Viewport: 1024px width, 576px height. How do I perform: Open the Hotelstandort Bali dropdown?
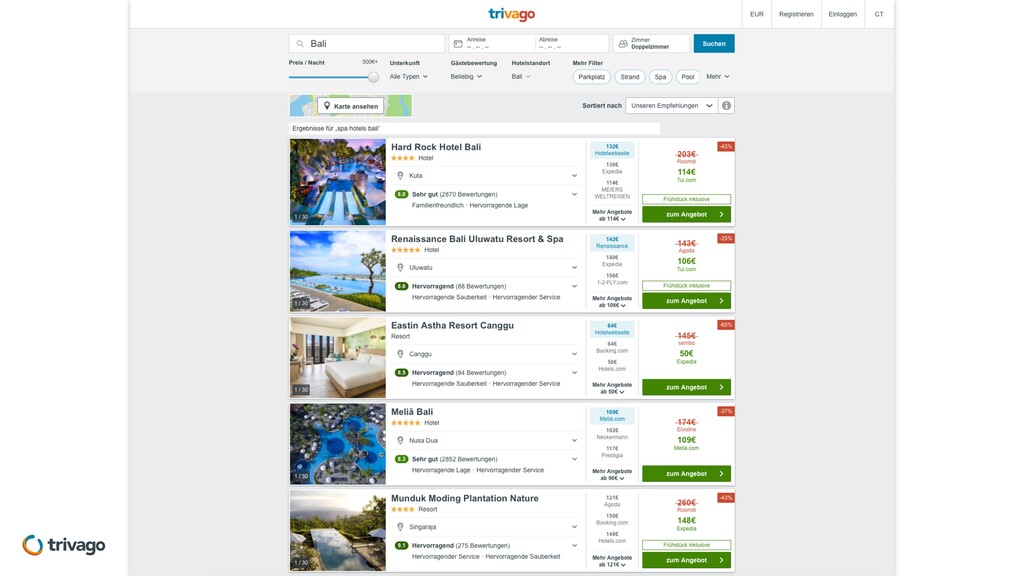(521, 76)
